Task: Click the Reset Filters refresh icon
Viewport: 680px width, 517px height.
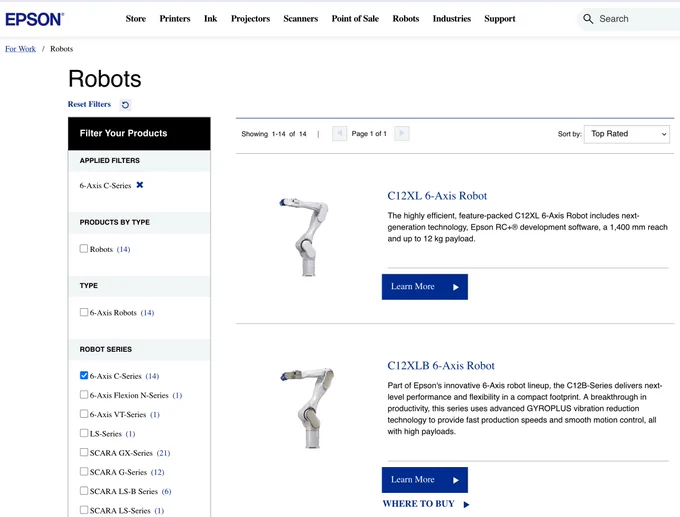Action: pos(125,105)
